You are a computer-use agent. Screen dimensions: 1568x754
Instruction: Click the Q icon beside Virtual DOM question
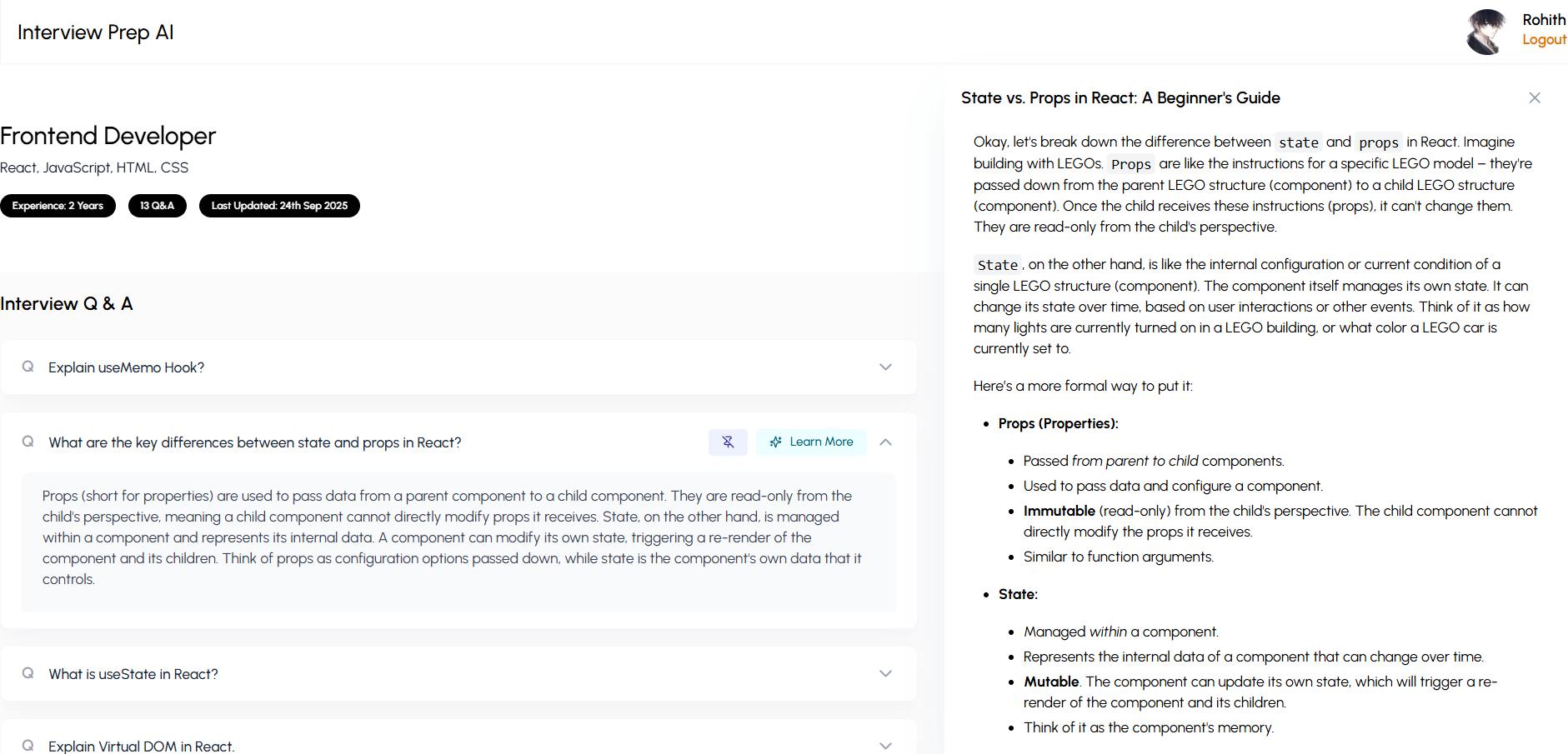click(x=28, y=746)
